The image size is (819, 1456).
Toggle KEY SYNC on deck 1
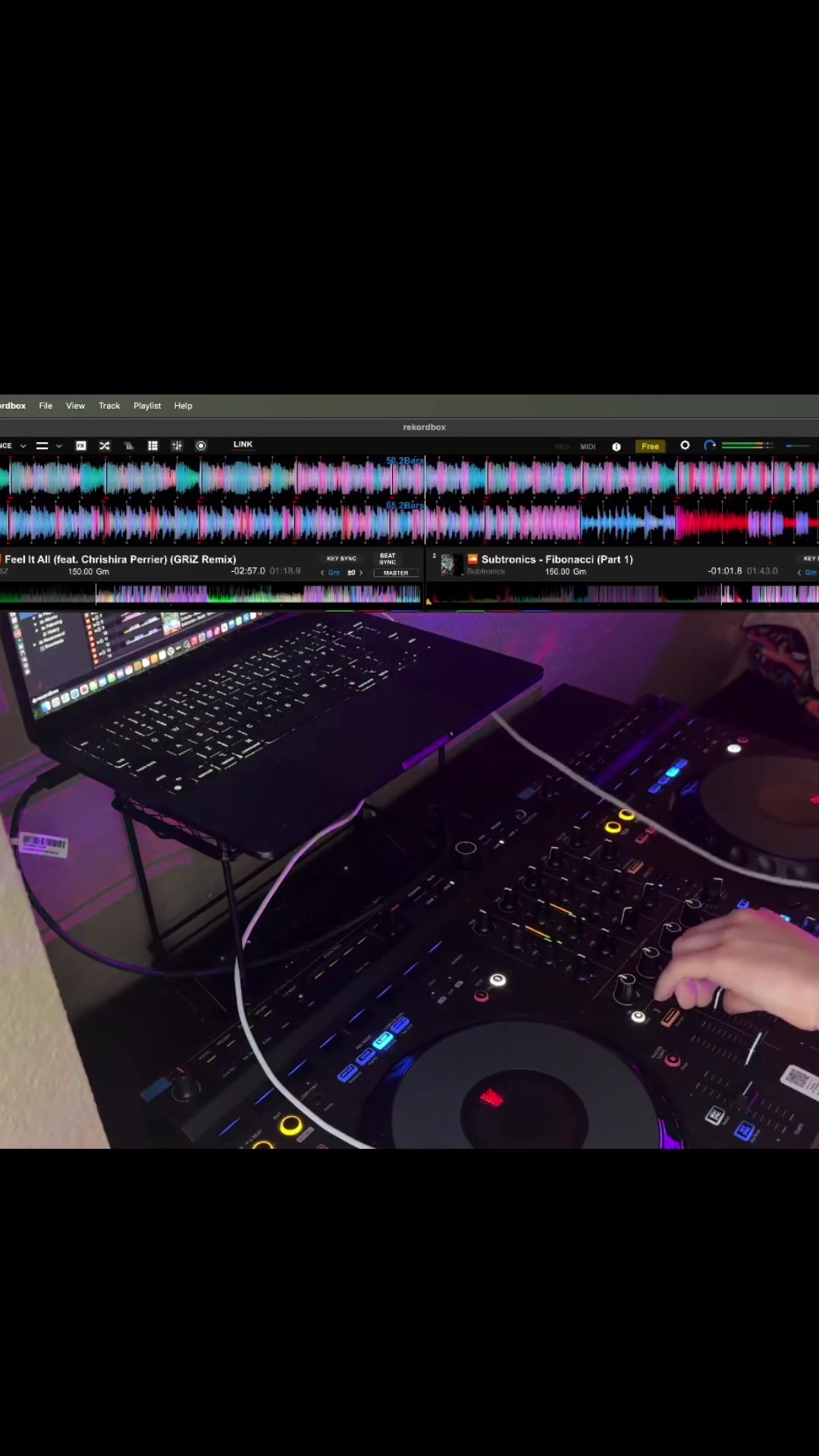(341, 558)
